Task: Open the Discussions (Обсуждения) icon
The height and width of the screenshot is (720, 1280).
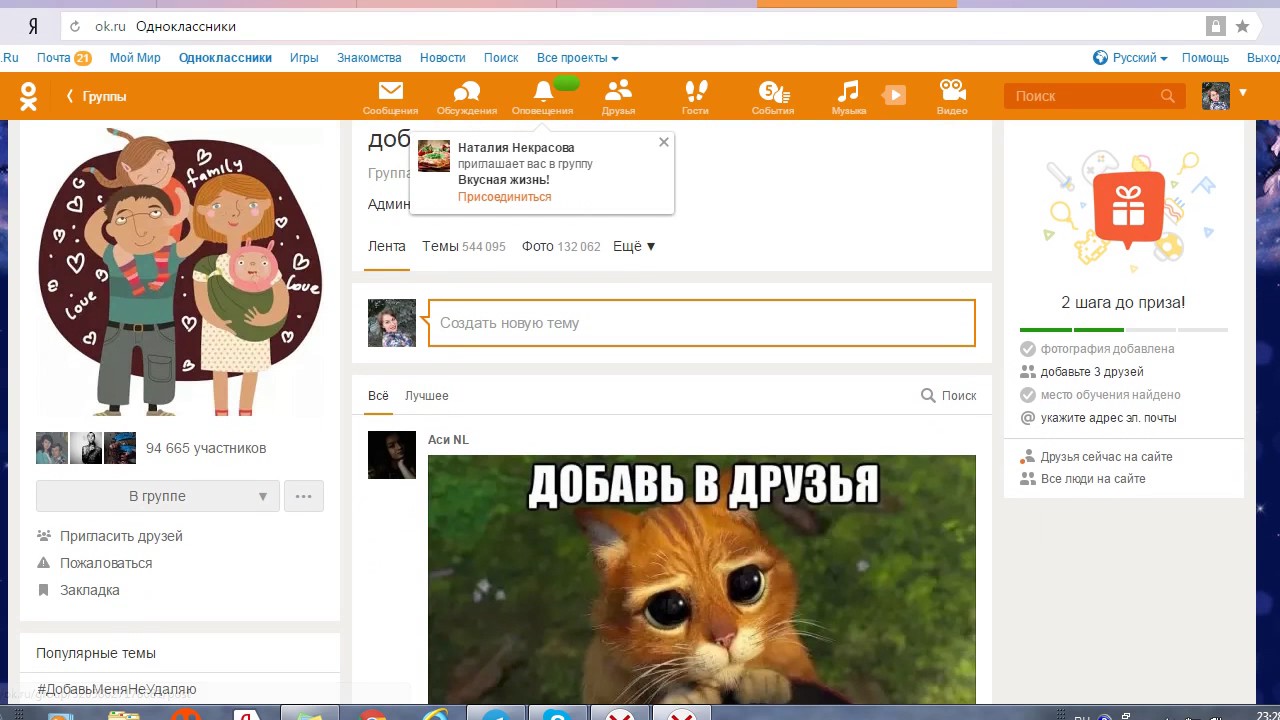Action: pyautogui.click(x=467, y=96)
